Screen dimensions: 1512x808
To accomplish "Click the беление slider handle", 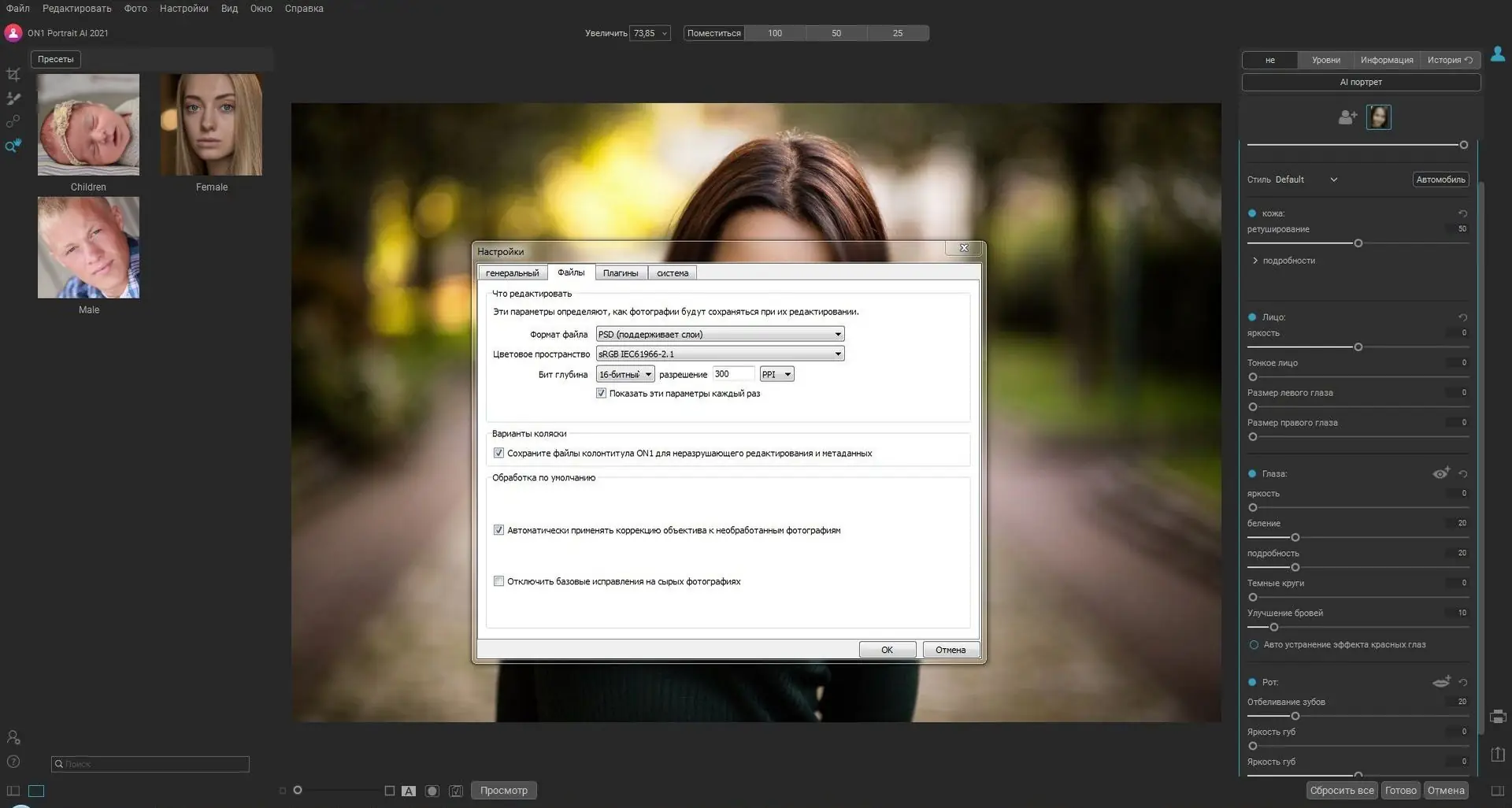I will [x=1295, y=538].
